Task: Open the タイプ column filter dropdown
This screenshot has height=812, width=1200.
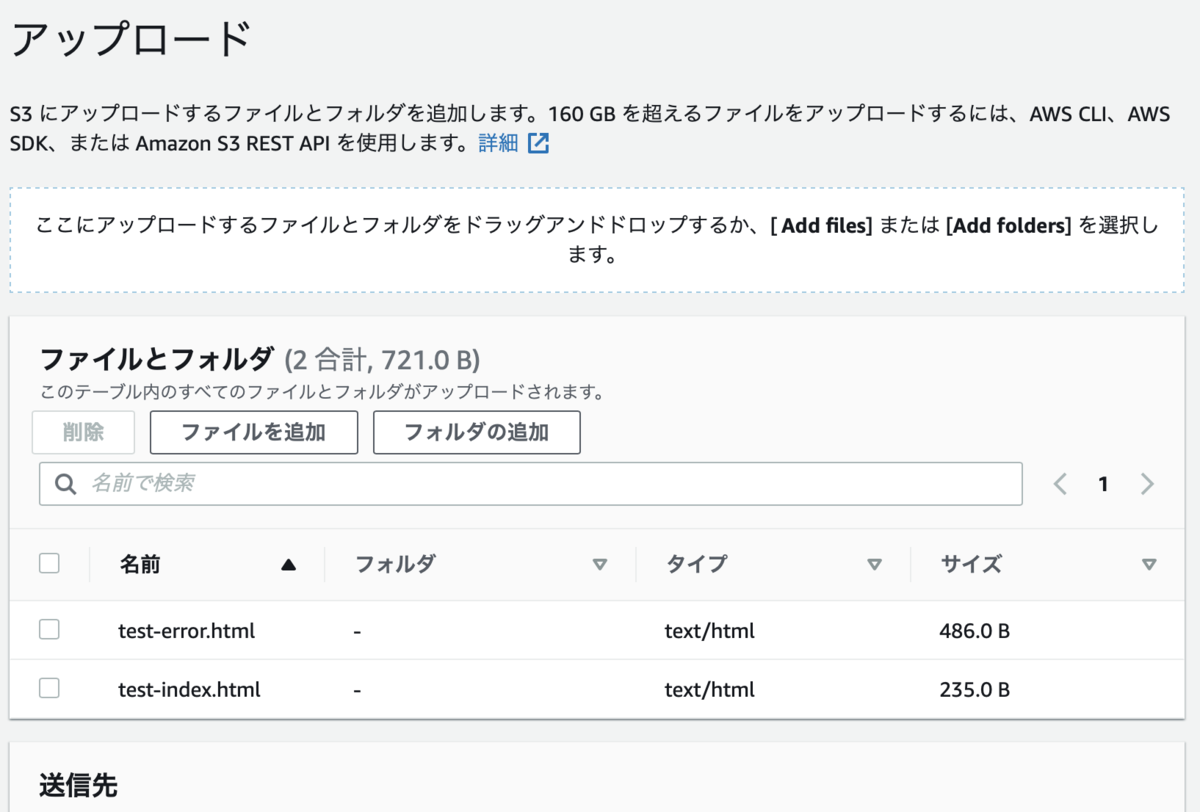Action: click(x=876, y=564)
